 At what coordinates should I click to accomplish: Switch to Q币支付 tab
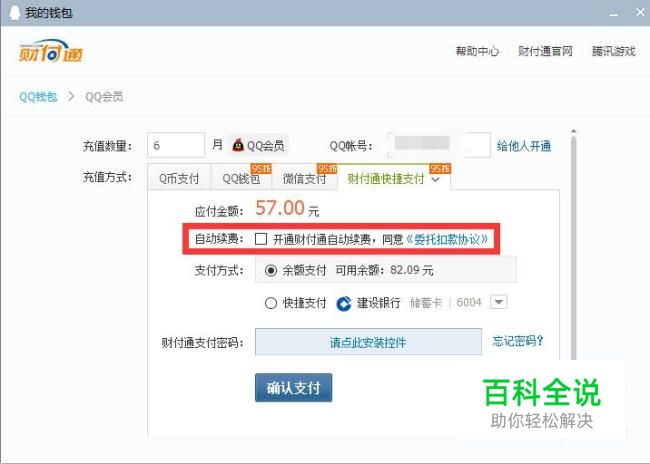point(179,178)
